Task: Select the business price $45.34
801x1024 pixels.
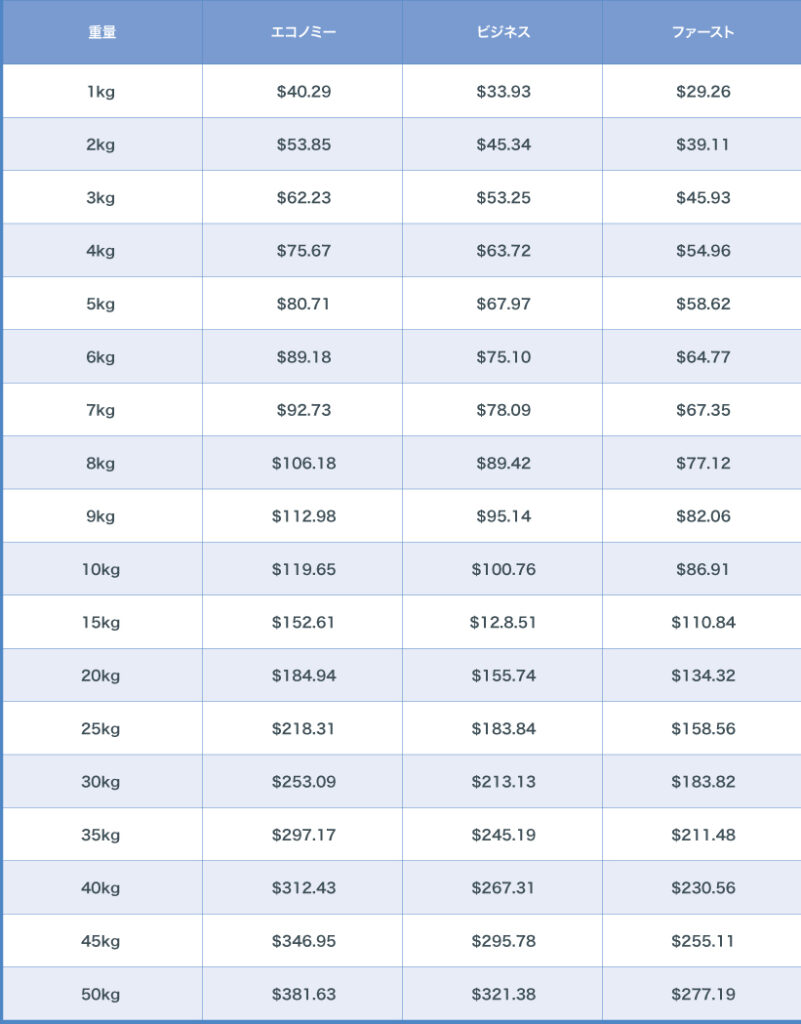Action: click(x=503, y=145)
